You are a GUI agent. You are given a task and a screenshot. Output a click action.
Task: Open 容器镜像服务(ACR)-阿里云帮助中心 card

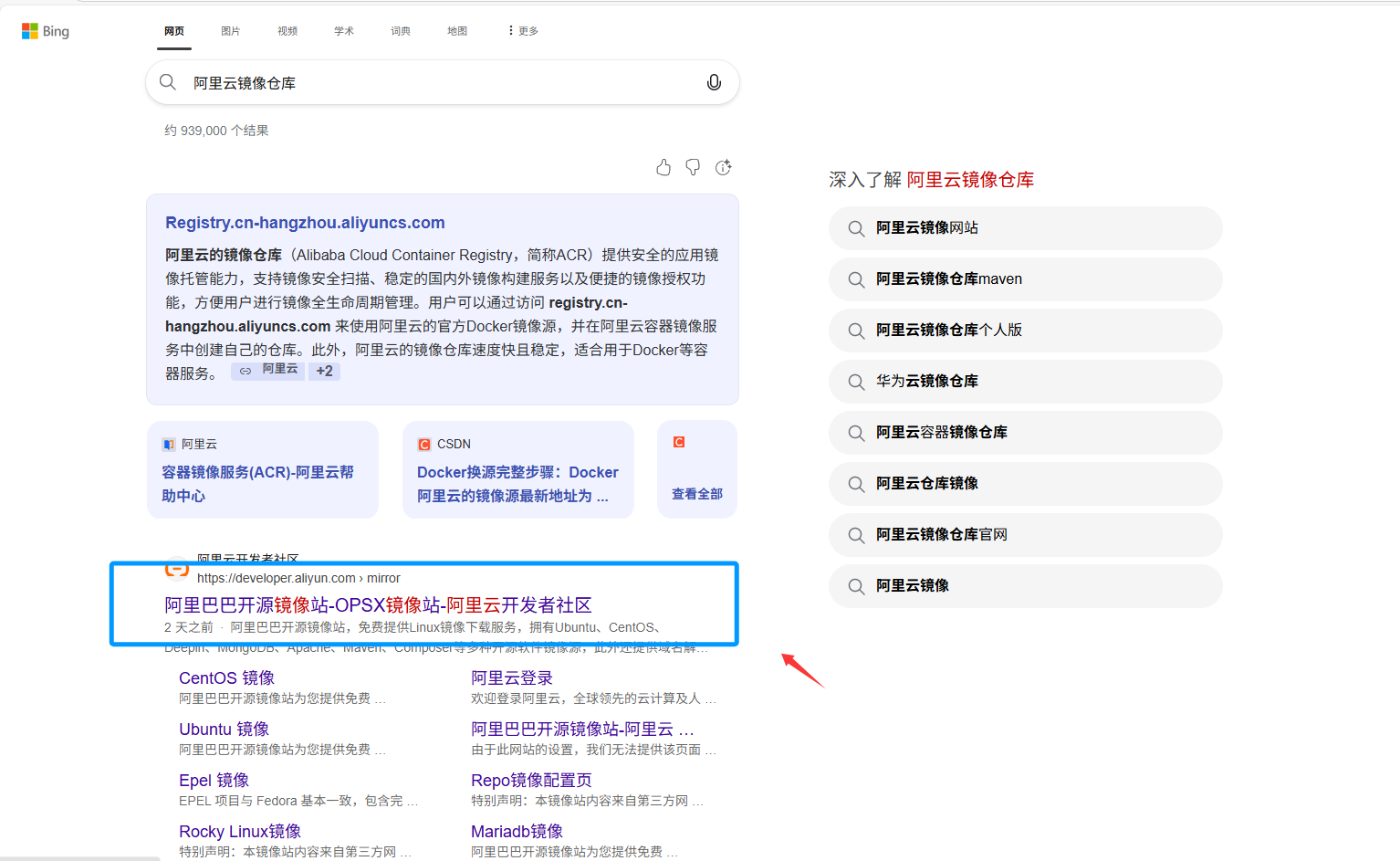263,469
